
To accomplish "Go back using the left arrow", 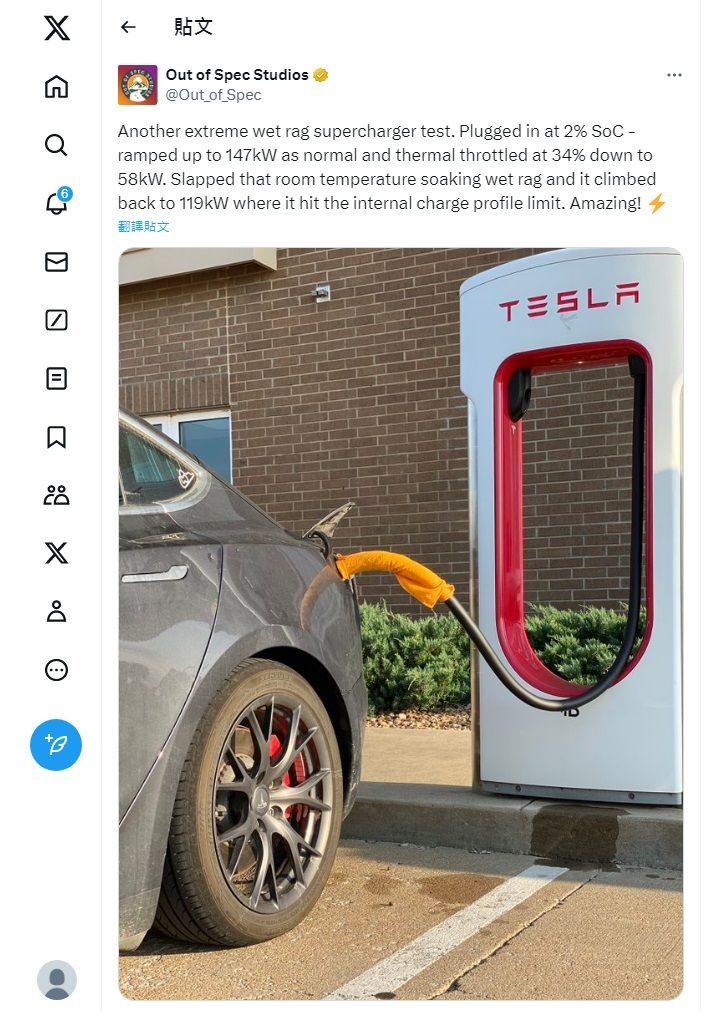I will point(128,27).
